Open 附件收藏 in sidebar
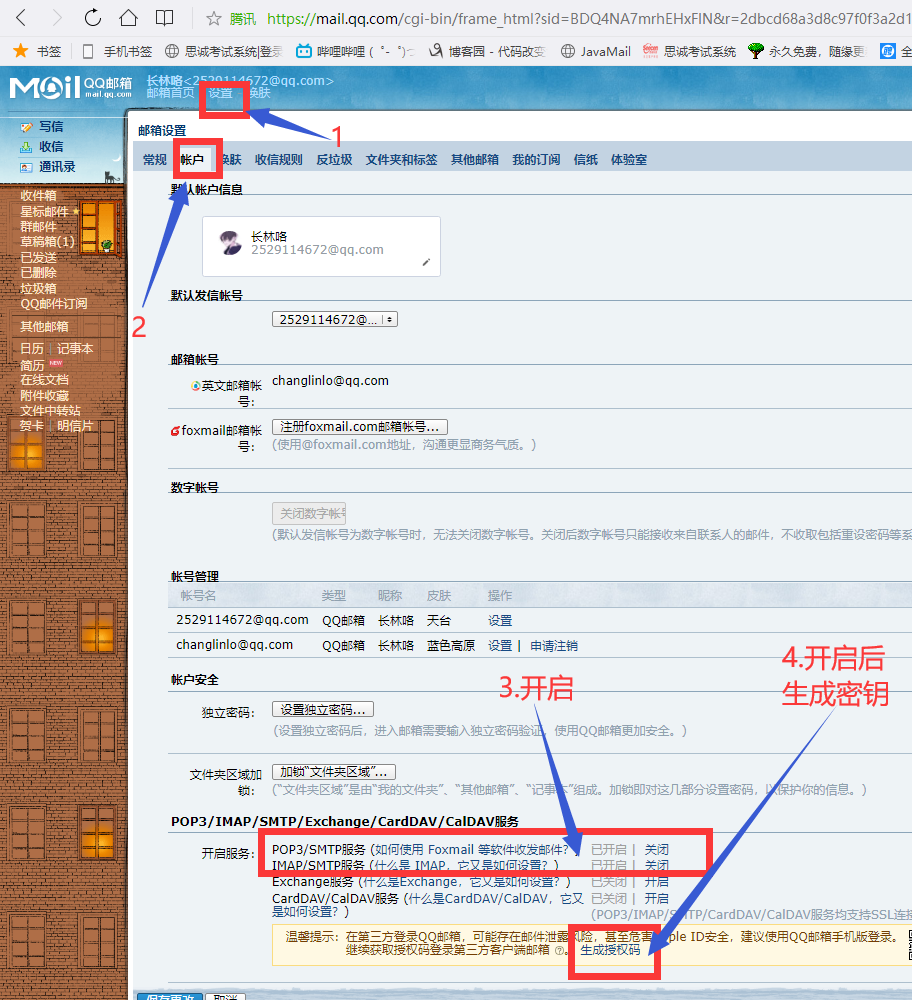 (44, 395)
